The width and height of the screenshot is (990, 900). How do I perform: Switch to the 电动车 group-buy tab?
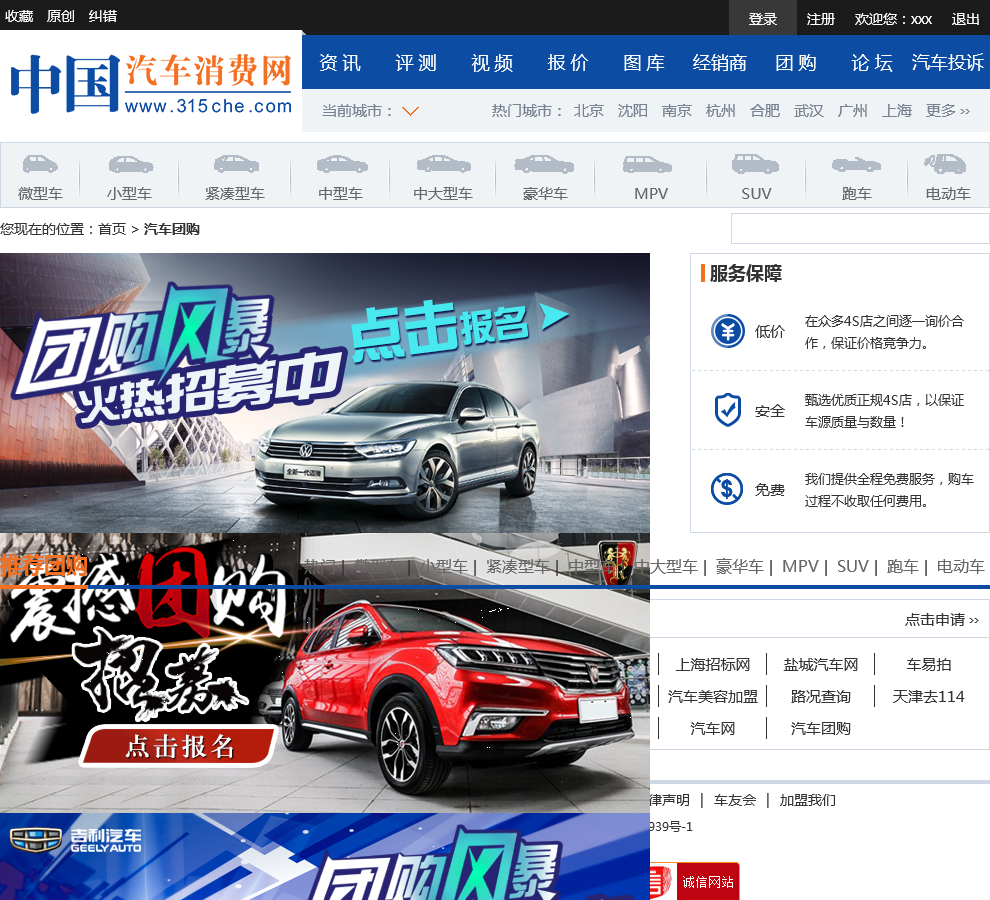[x=960, y=567]
